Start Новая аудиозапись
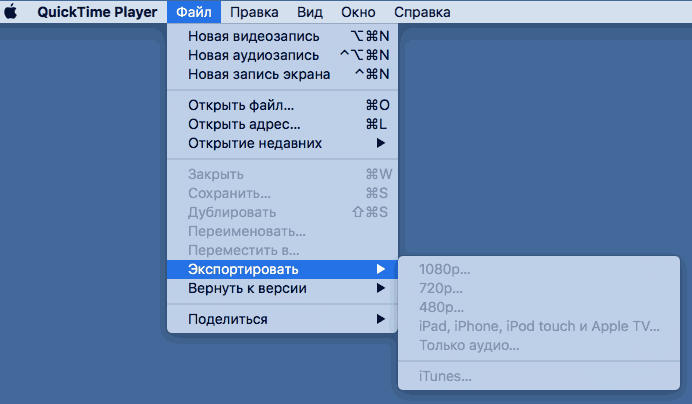Image resolution: width=692 pixels, height=404 pixels. pyautogui.click(x=282, y=55)
